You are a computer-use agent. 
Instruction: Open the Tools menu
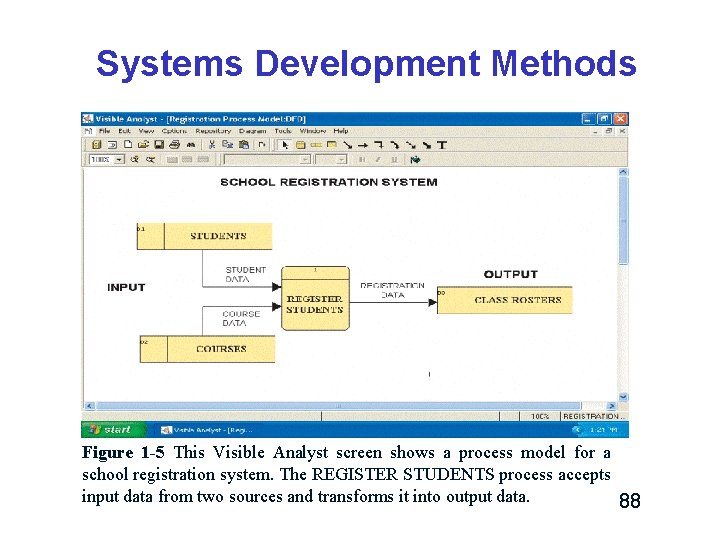[283, 131]
